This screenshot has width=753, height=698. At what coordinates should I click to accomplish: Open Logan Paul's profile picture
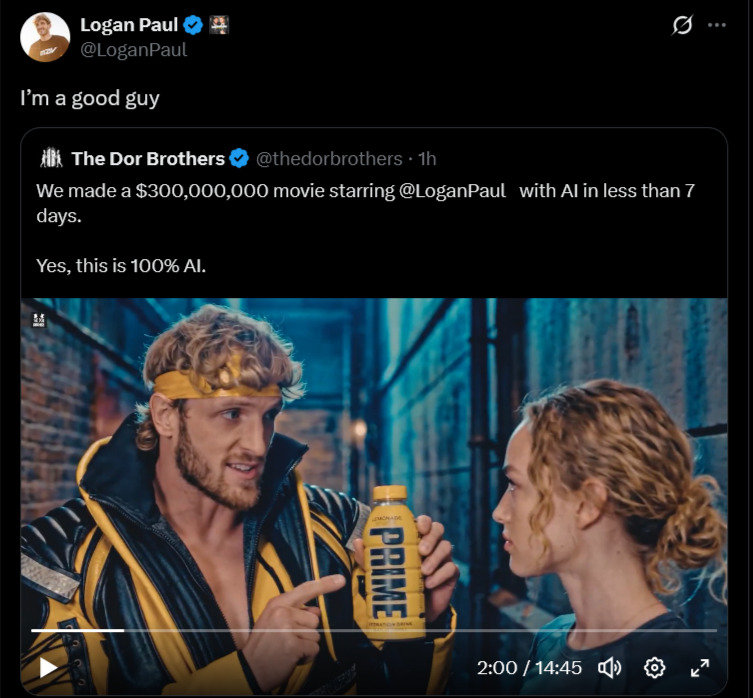coord(45,37)
